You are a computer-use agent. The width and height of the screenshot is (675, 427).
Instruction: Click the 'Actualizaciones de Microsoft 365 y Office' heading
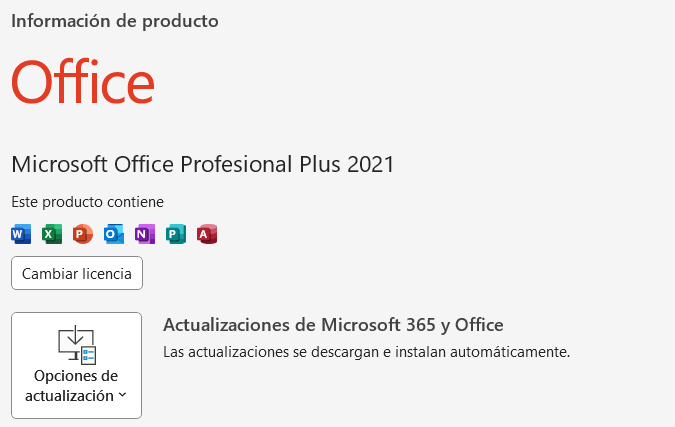coord(332,324)
